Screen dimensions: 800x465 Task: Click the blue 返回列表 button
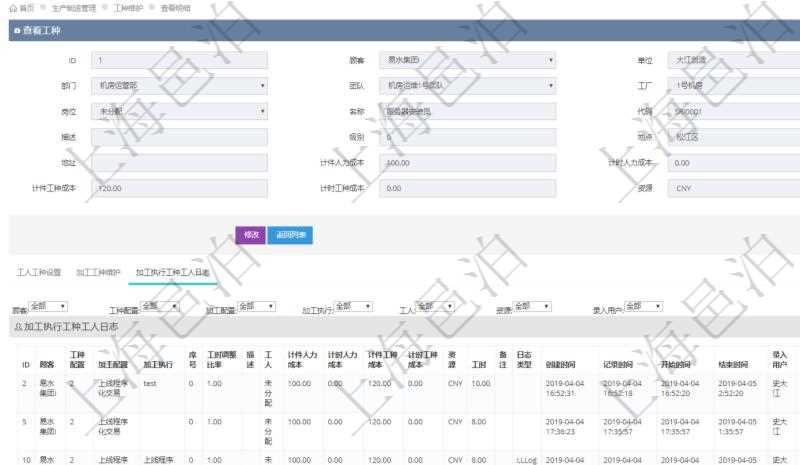(290, 235)
